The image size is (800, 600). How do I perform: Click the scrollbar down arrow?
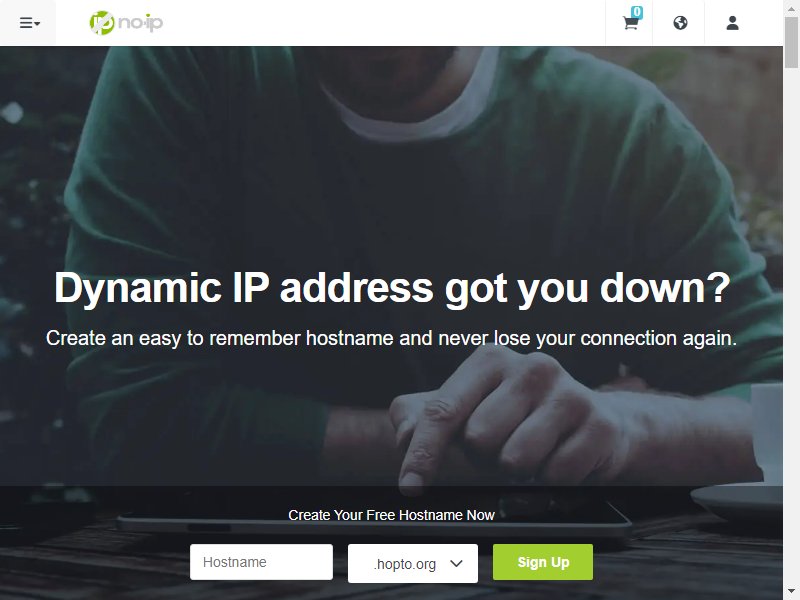791,592
